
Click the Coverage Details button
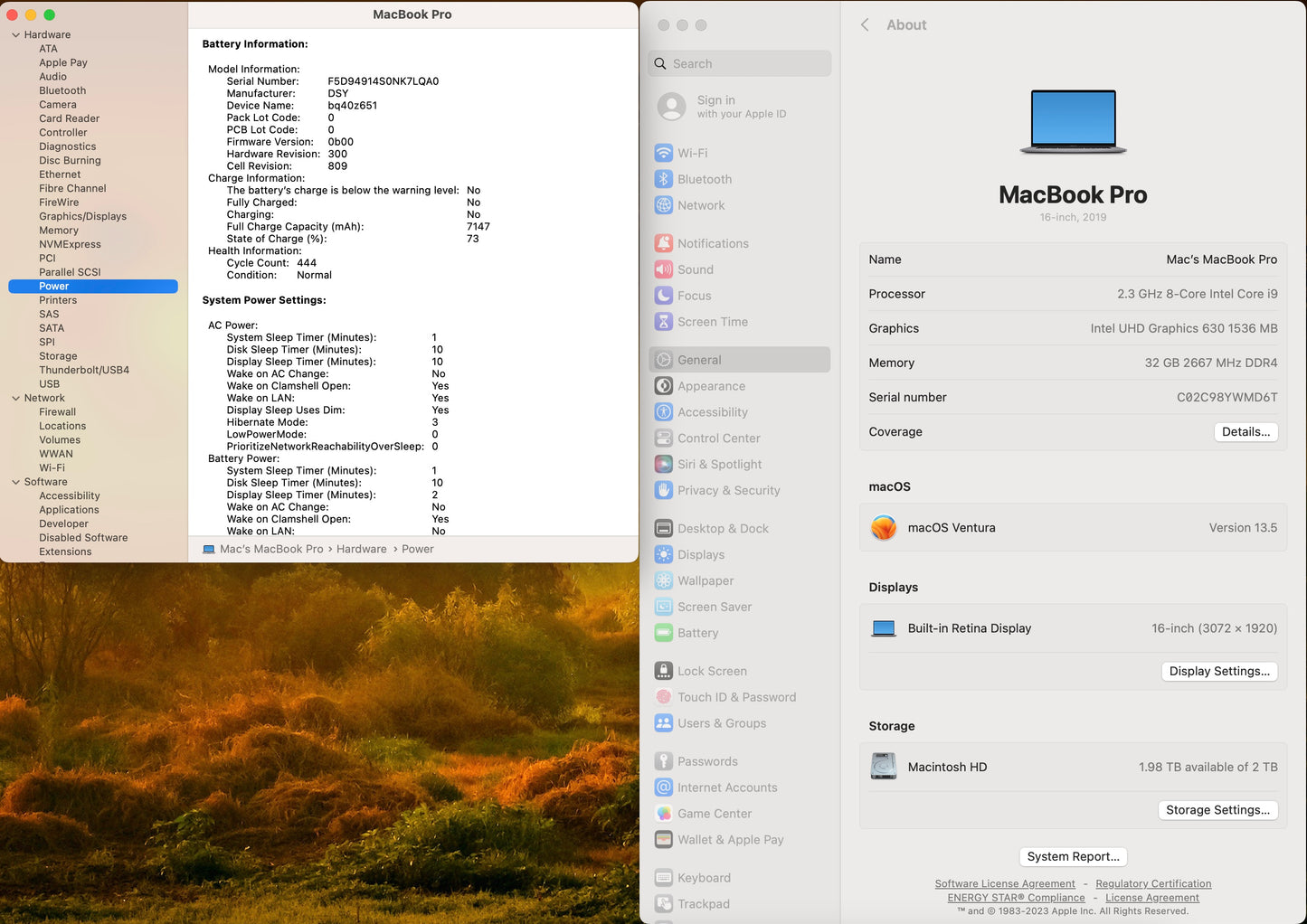(1245, 432)
